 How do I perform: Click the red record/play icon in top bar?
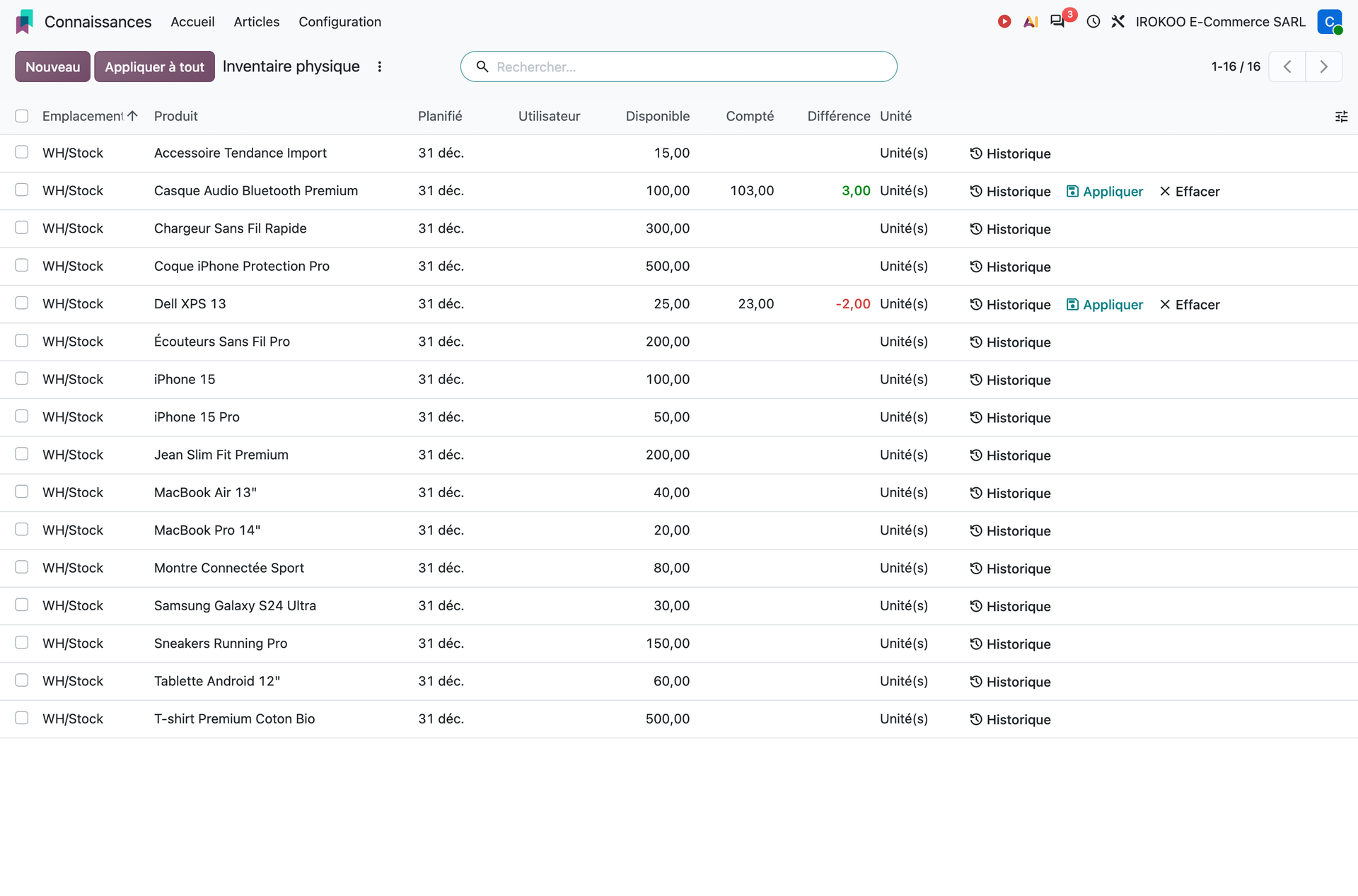tap(1004, 22)
